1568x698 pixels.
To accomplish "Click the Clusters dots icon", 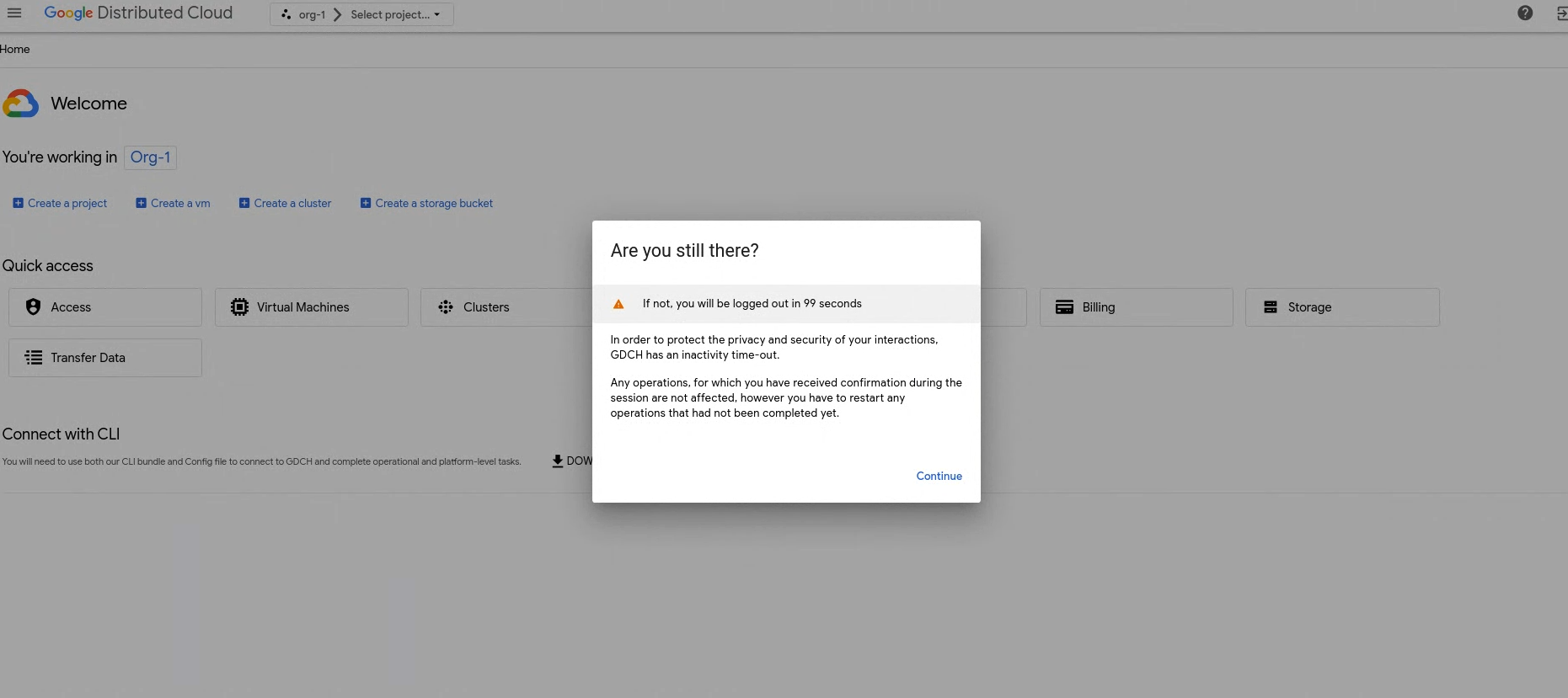I will click(x=446, y=307).
